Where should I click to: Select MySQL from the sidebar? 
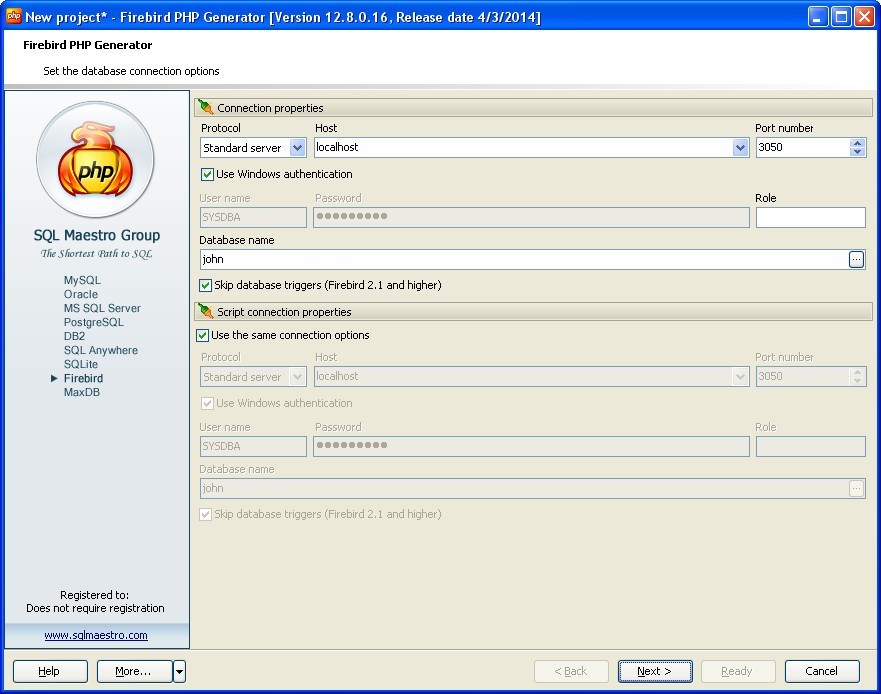coord(81,280)
